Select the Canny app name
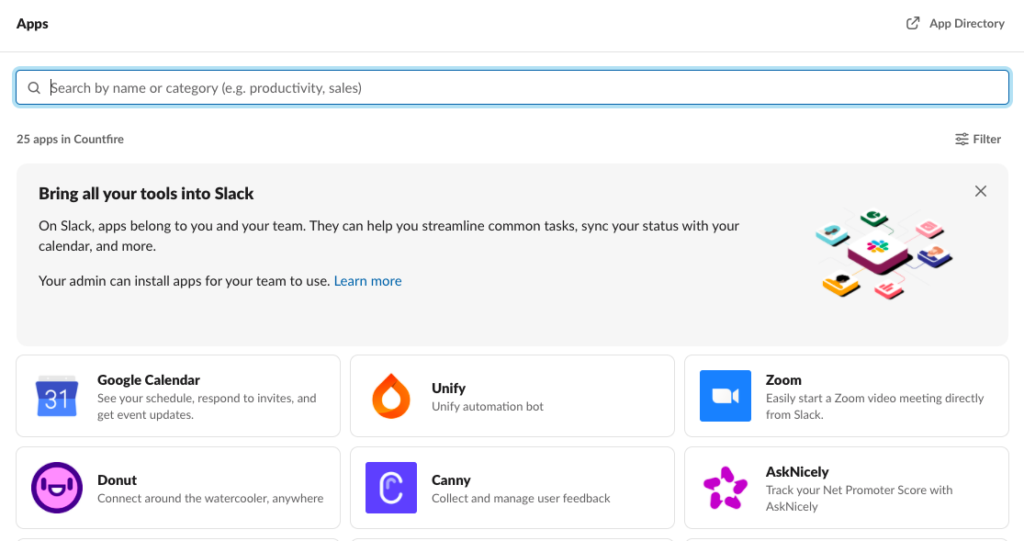Image resolution: width=1024 pixels, height=541 pixels. tap(451, 480)
